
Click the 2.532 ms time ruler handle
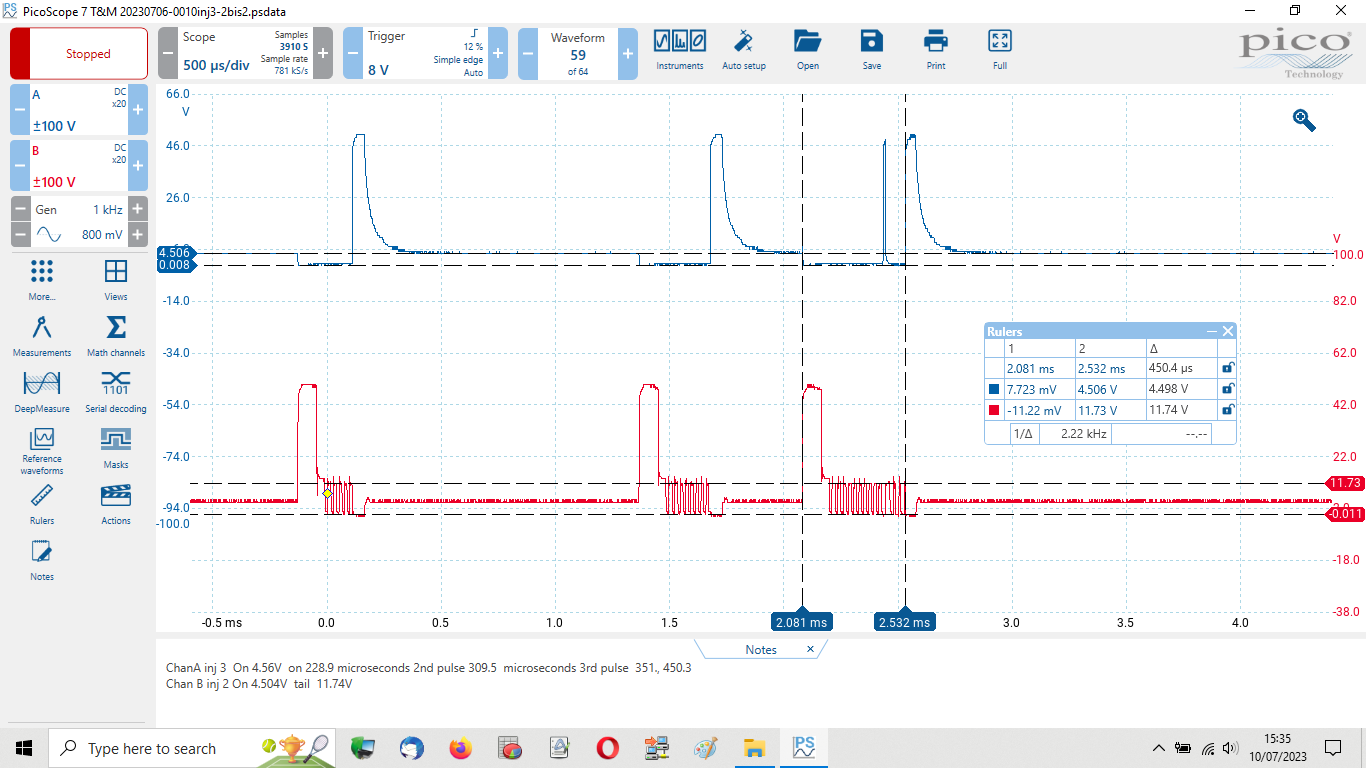coord(904,622)
